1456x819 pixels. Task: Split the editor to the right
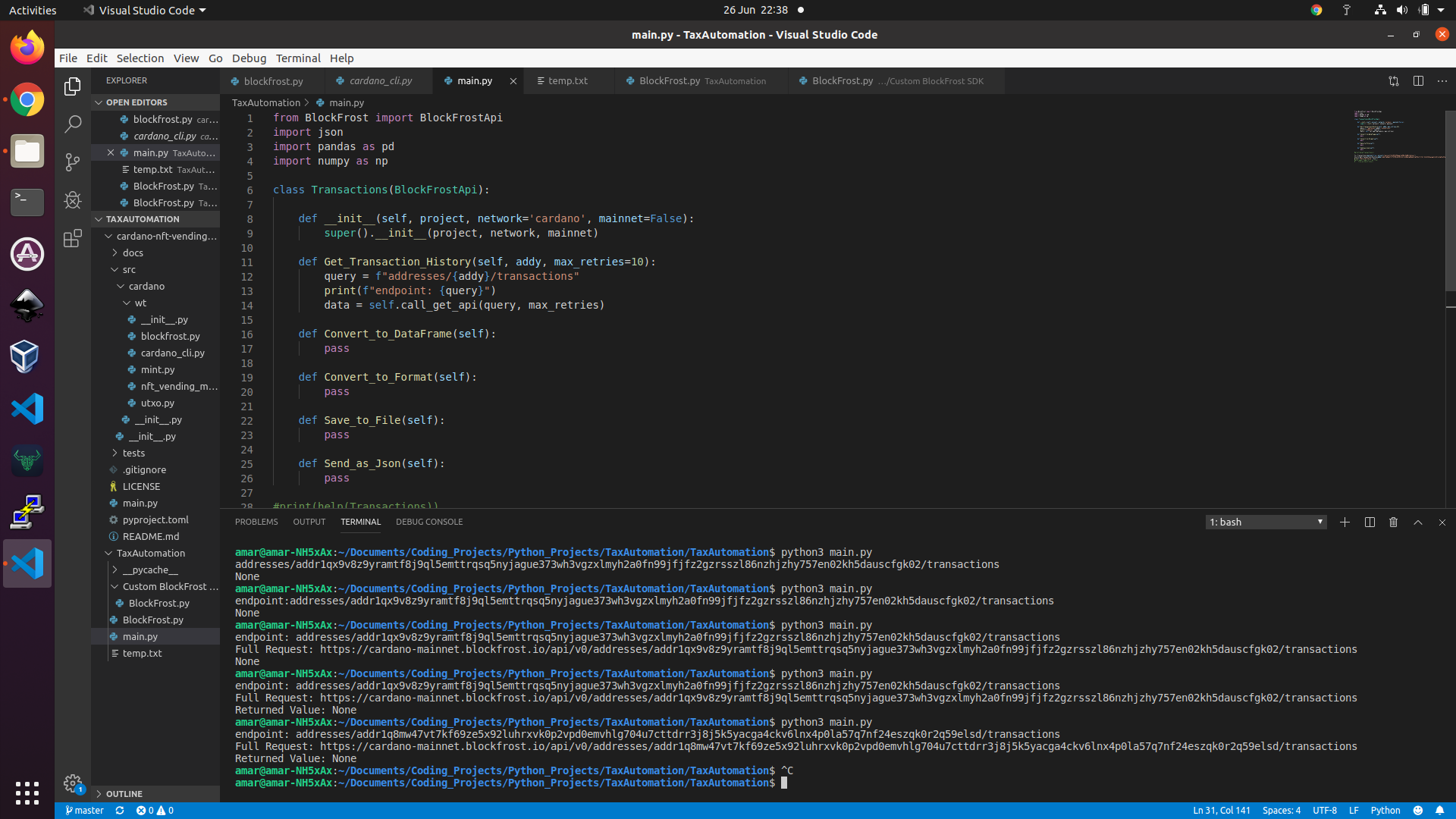[x=1418, y=81]
